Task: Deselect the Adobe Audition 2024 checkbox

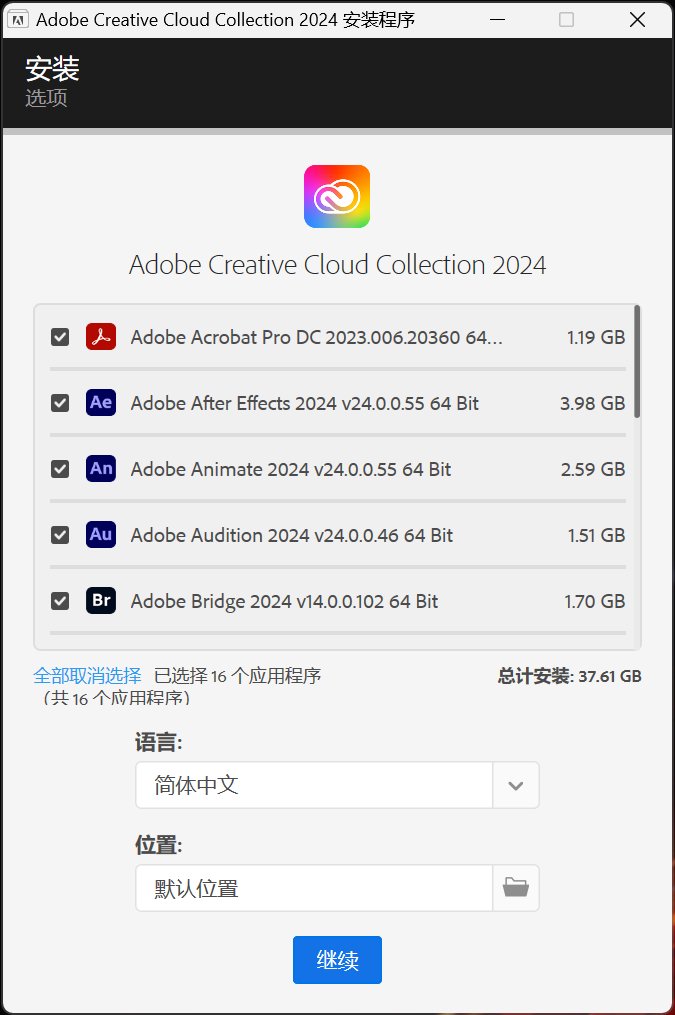Action: point(60,535)
